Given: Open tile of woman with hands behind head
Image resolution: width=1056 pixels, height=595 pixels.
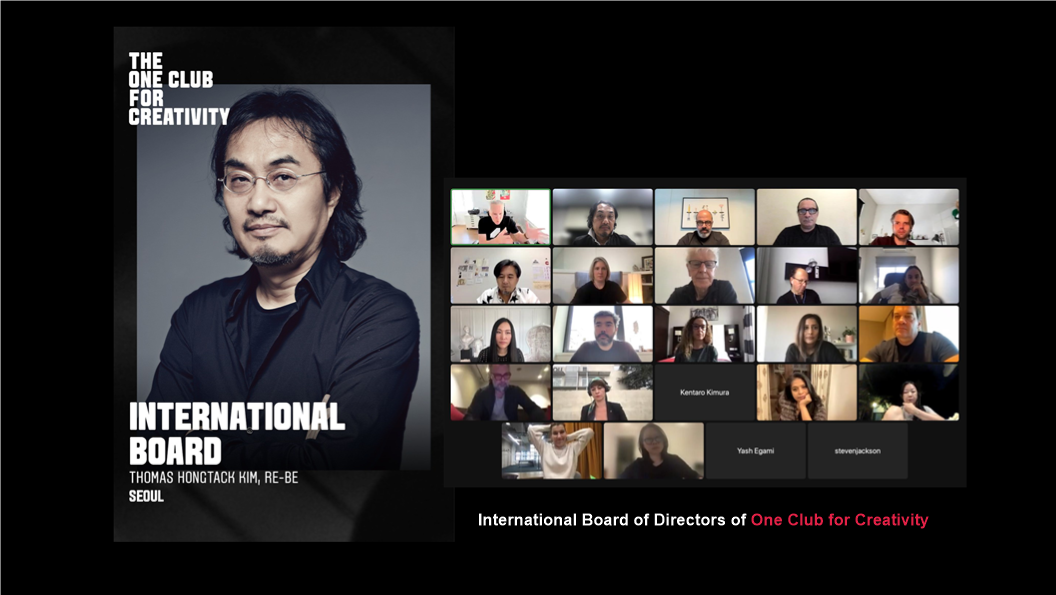Looking at the screenshot, I should click(x=552, y=451).
